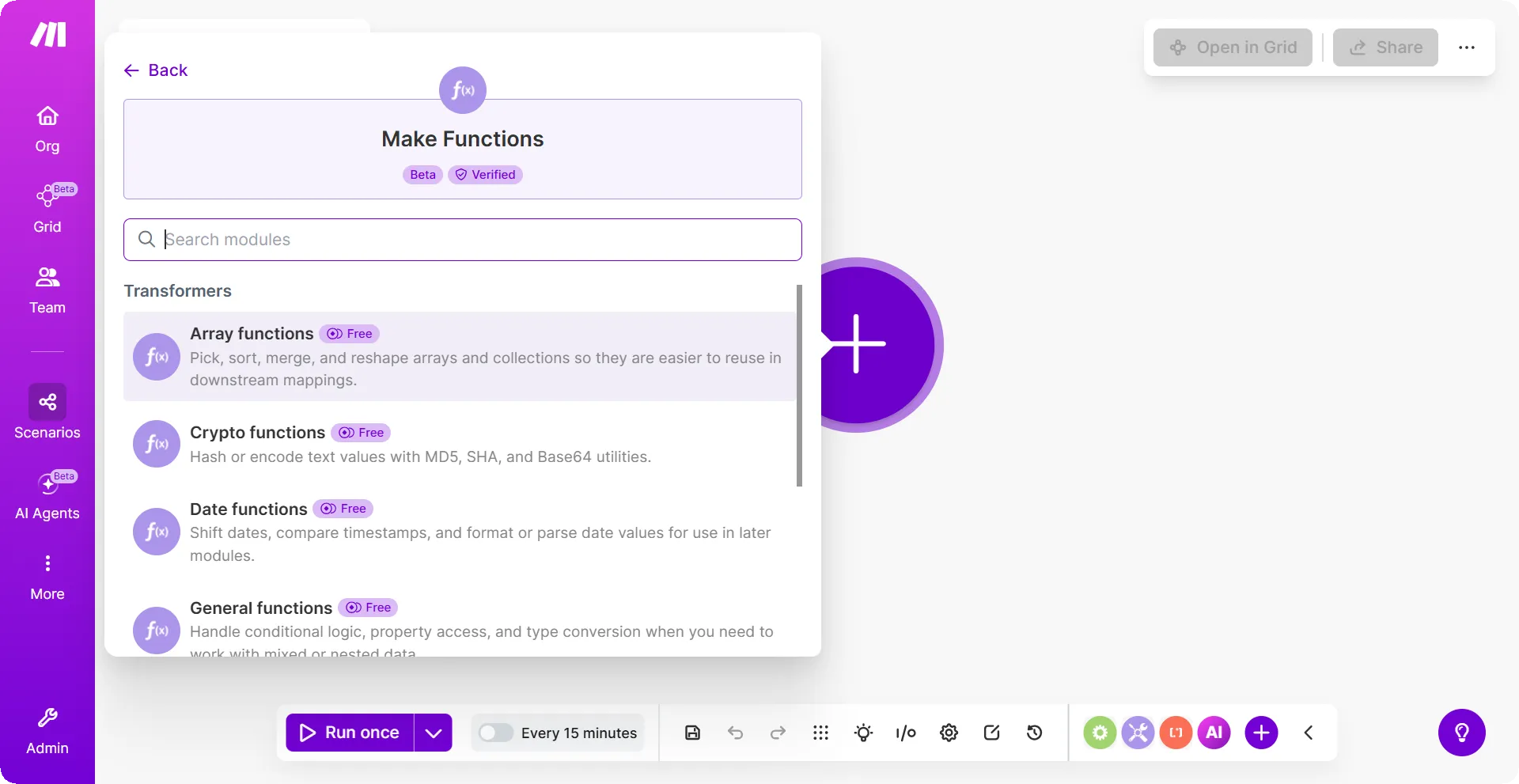
Task: Save the scenario
Action: tap(693, 733)
